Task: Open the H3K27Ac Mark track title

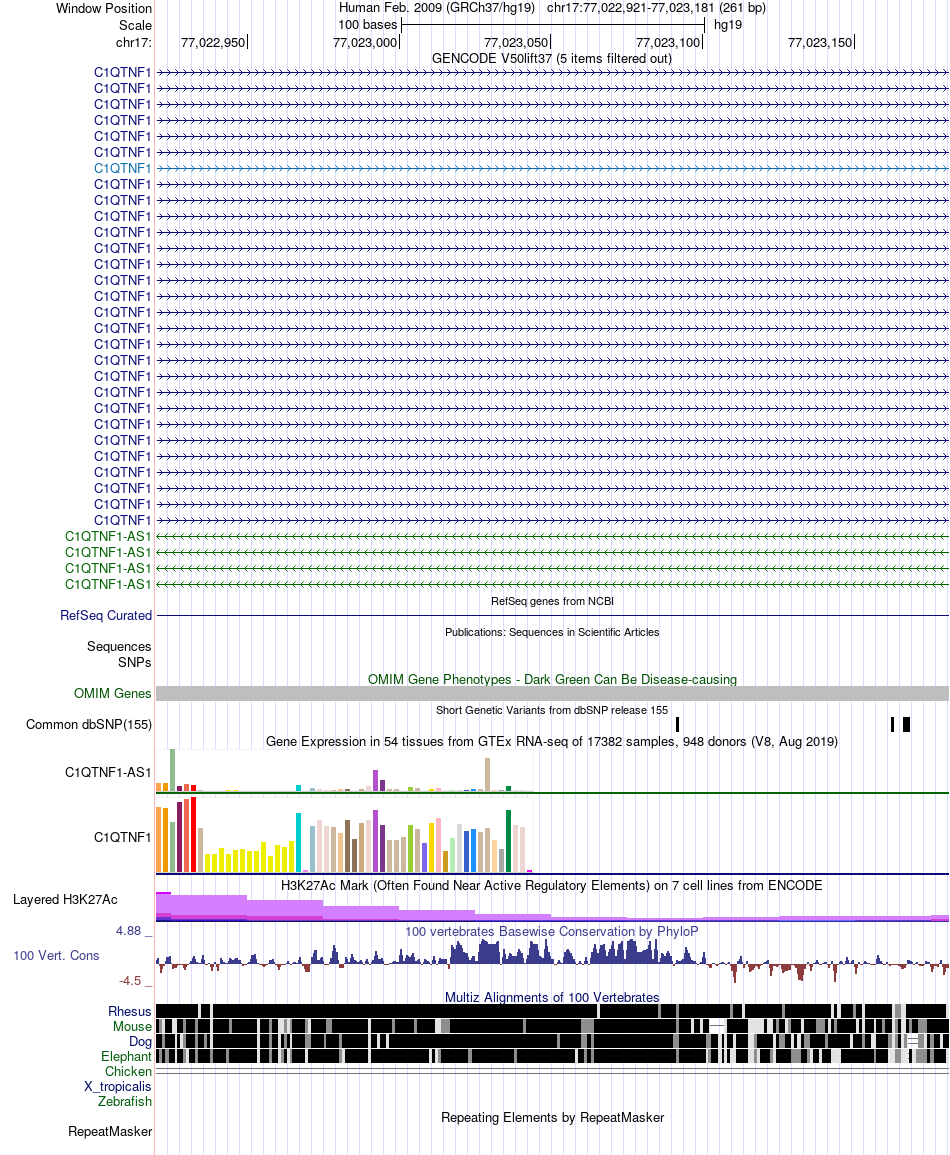Action: (552, 885)
